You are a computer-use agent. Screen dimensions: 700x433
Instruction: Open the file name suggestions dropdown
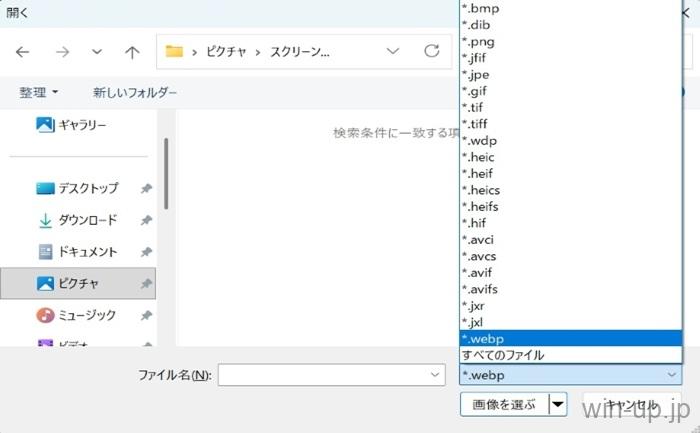(435, 375)
